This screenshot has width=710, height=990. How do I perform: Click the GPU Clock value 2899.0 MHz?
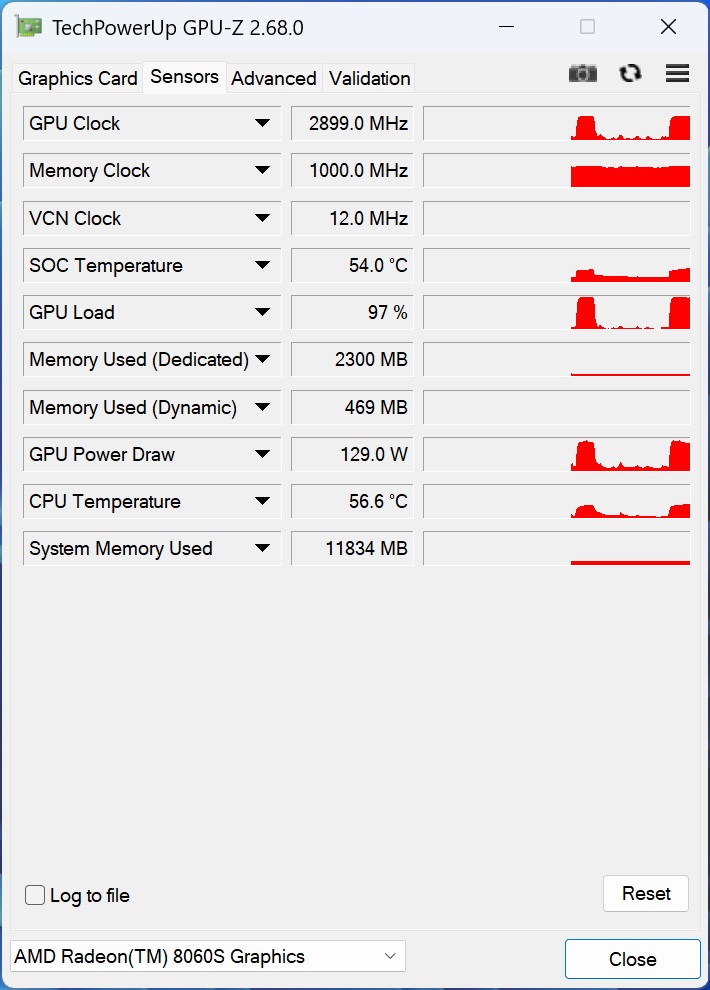352,123
